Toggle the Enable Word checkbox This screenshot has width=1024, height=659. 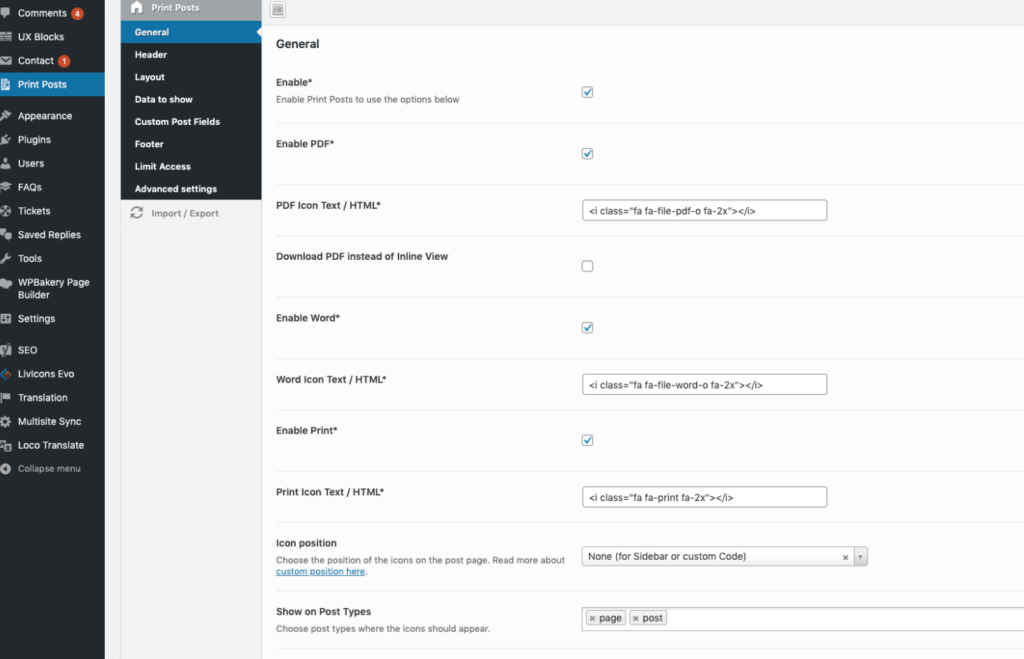pos(588,328)
